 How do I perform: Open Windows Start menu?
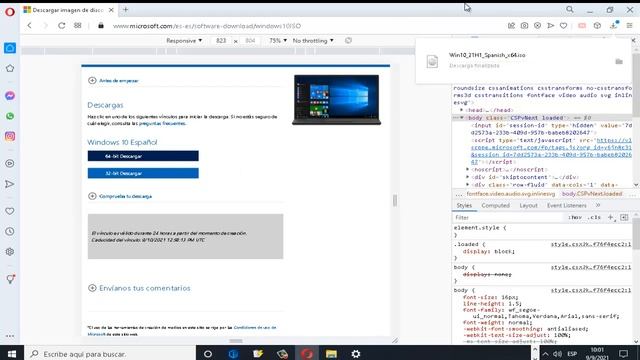click(x=12, y=353)
